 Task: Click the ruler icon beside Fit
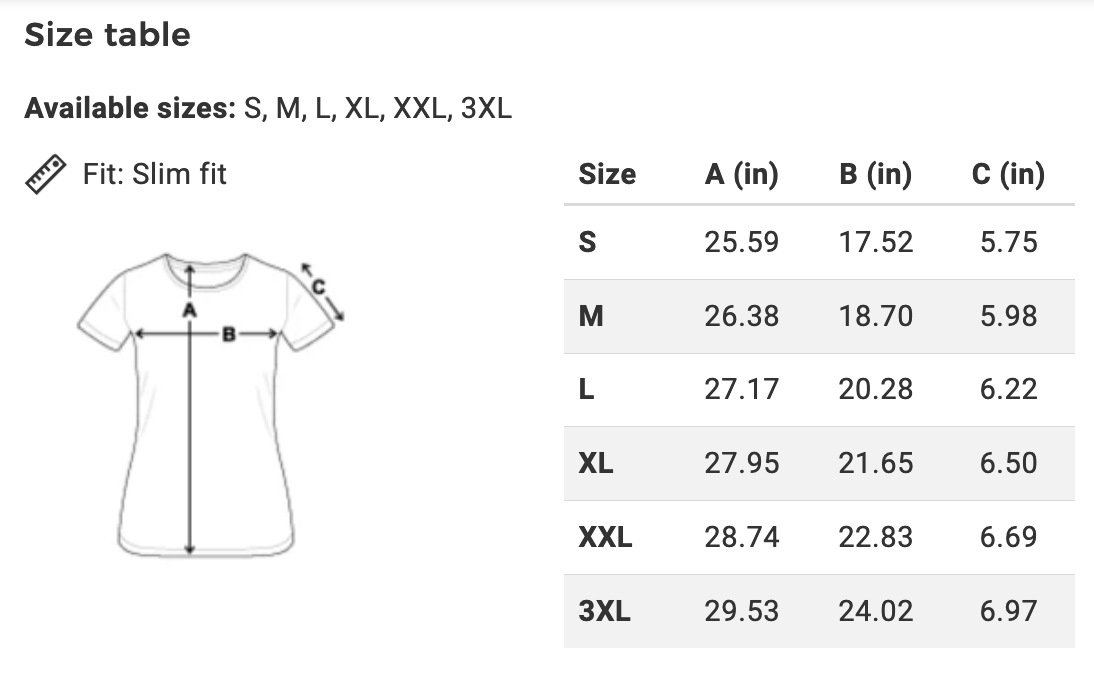(45, 174)
